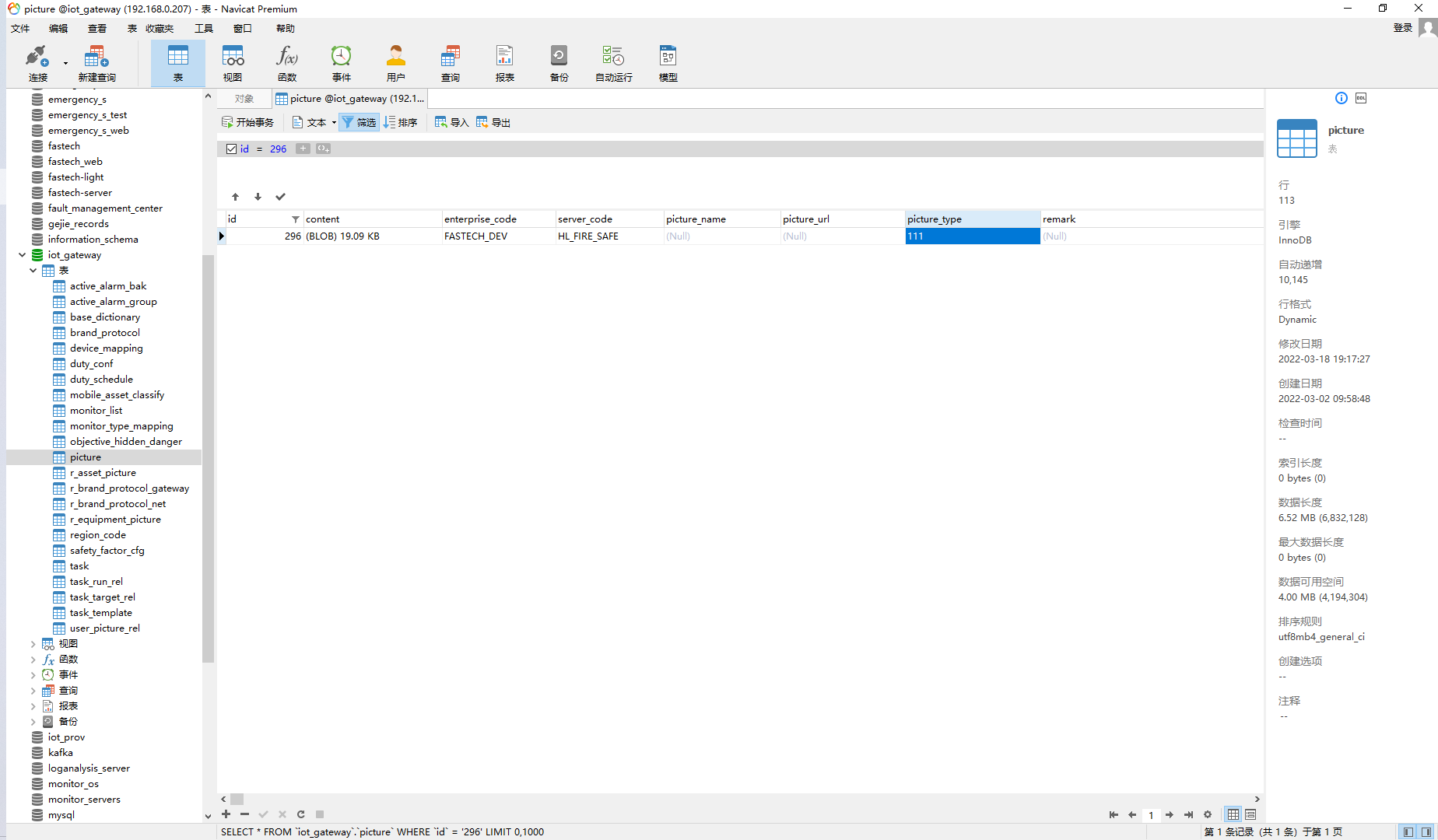This screenshot has height=840, width=1438.
Task: Open the 用户 (Users) management icon
Action: 396,62
